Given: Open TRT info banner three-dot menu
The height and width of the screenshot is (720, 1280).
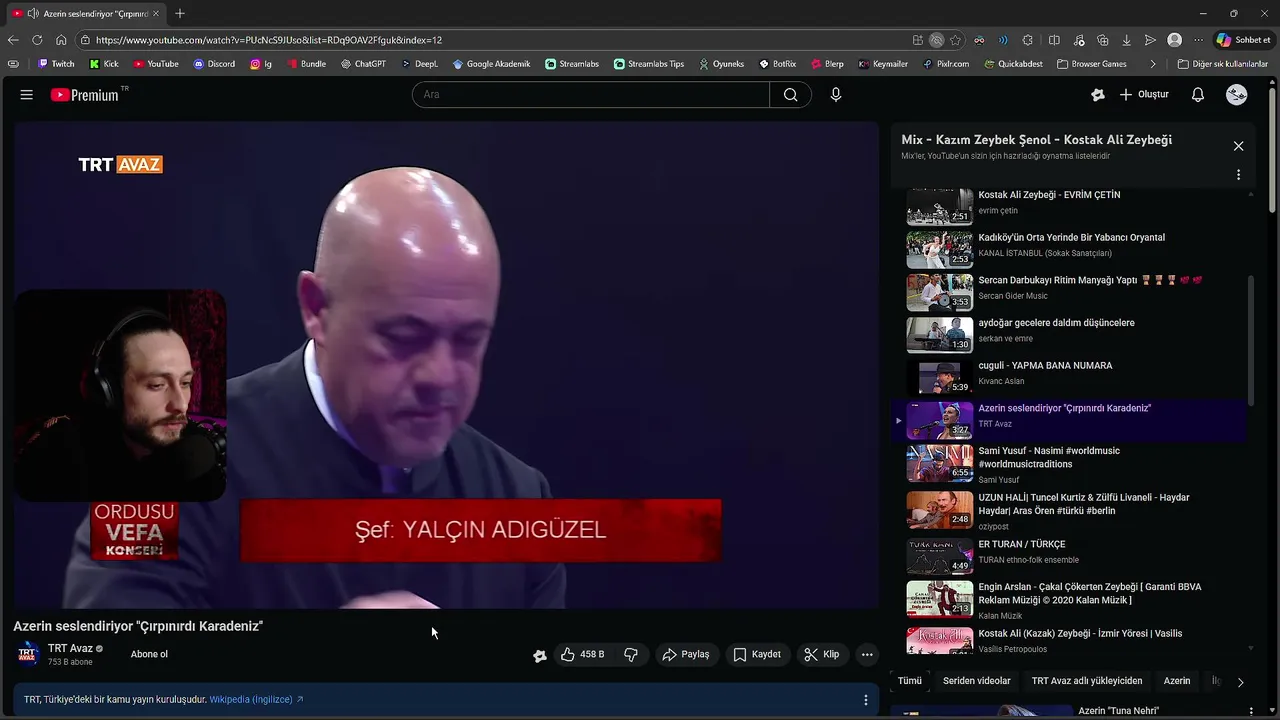Looking at the screenshot, I should click(x=866, y=700).
